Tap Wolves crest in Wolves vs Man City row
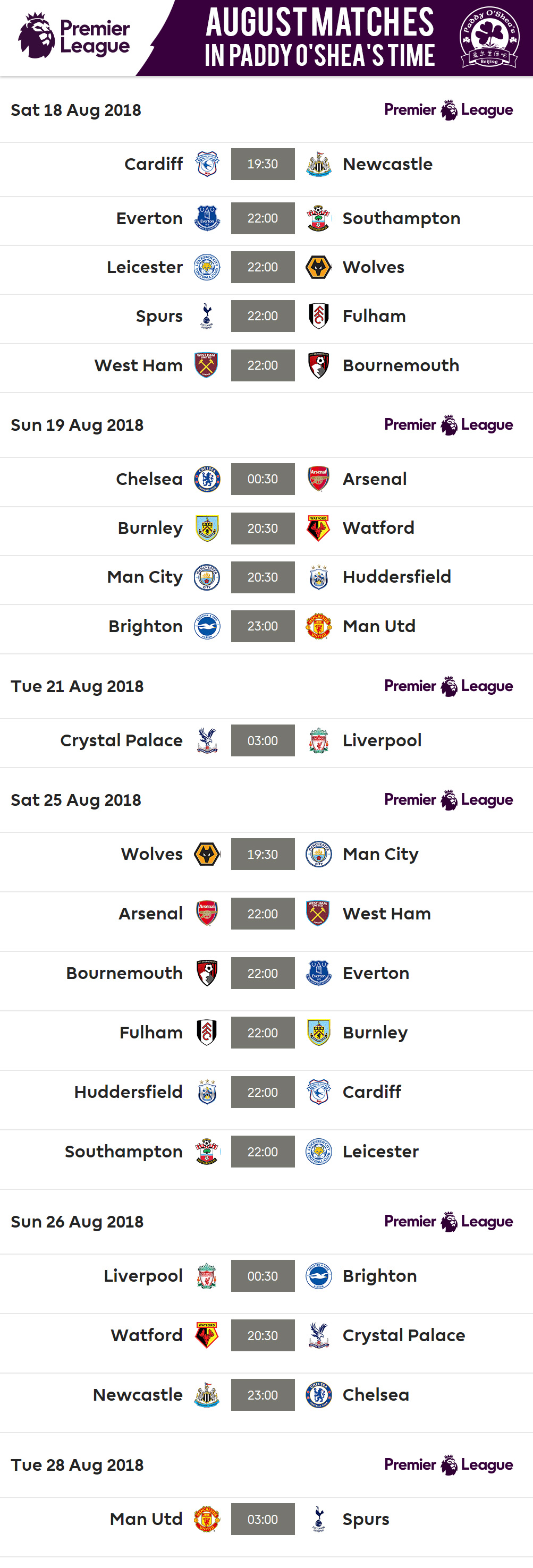This screenshot has width=533, height=1568. click(x=207, y=855)
